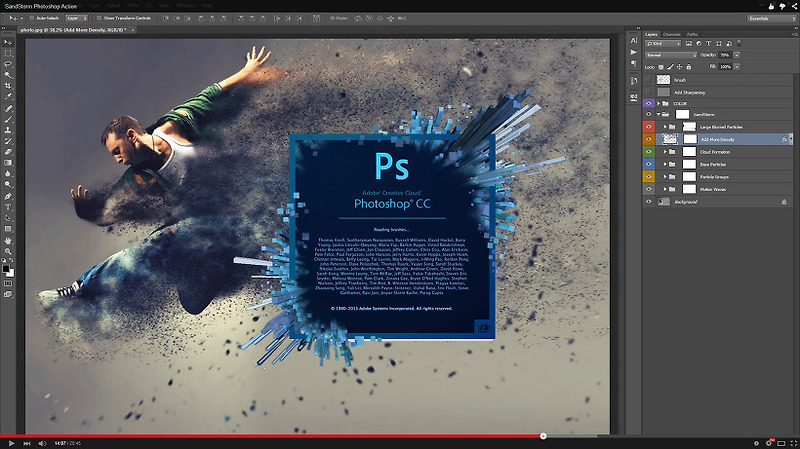The image size is (800, 449).
Task: Hide the Background layer
Action: pos(648,202)
